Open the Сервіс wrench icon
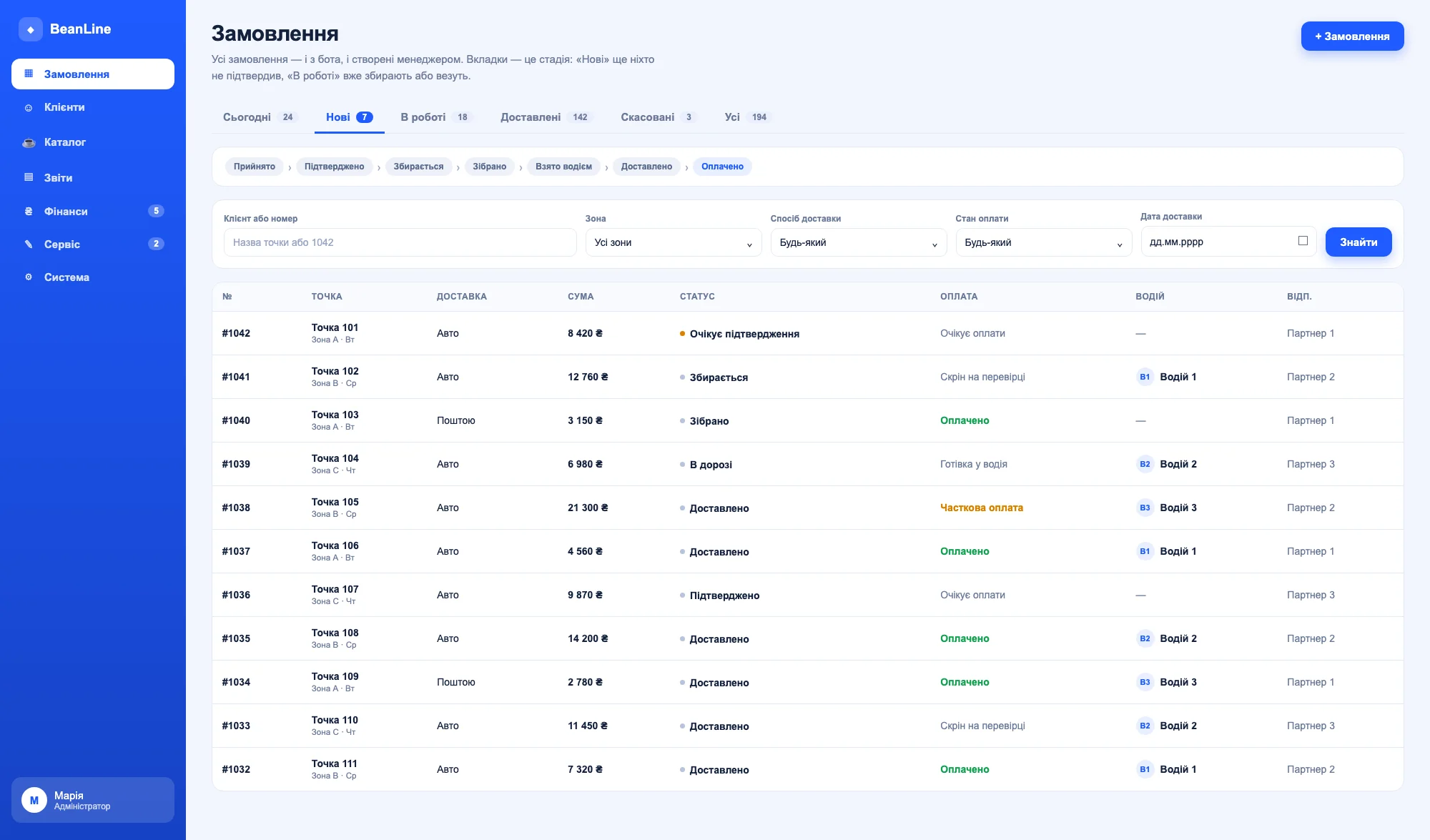The height and width of the screenshot is (840, 1430). 29,244
